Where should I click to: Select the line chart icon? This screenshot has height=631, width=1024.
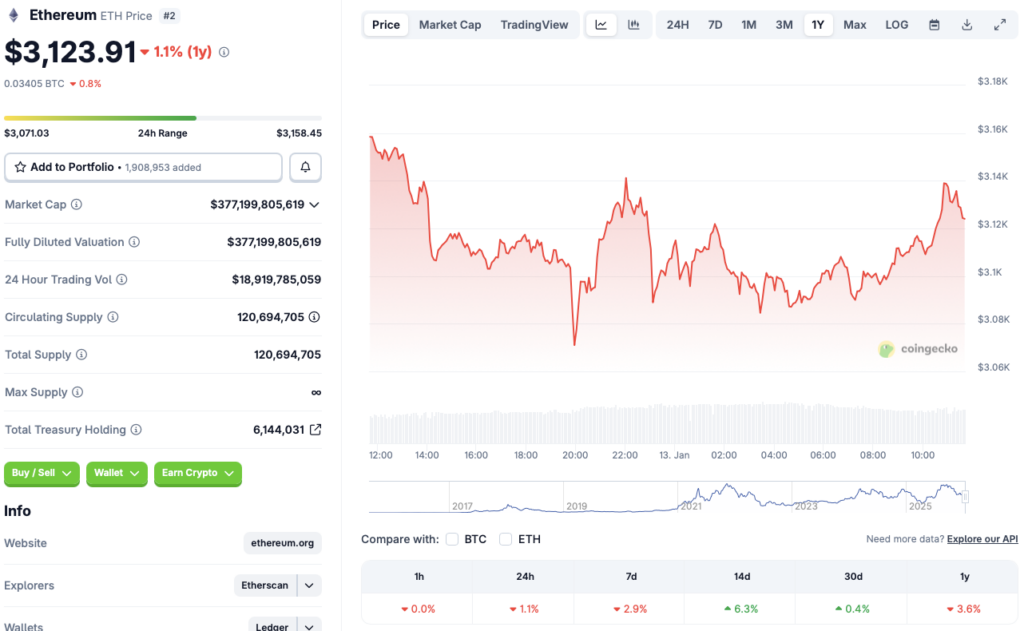click(601, 24)
